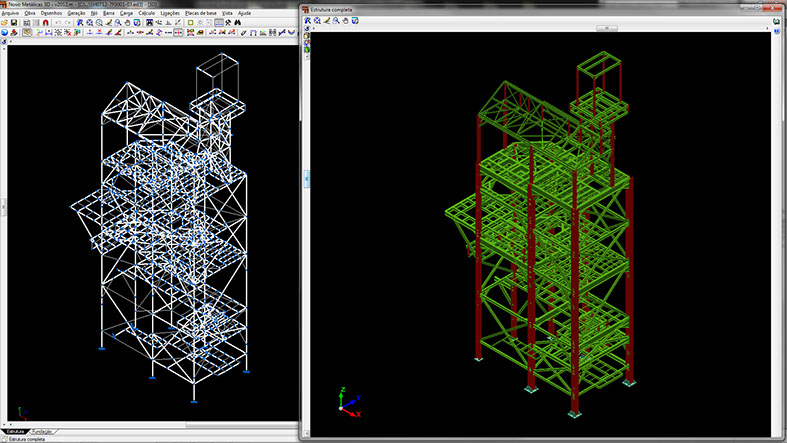This screenshot has height=443, width=787.
Task: Select the red magnet snap icon
Action: [x=46, y=22]
